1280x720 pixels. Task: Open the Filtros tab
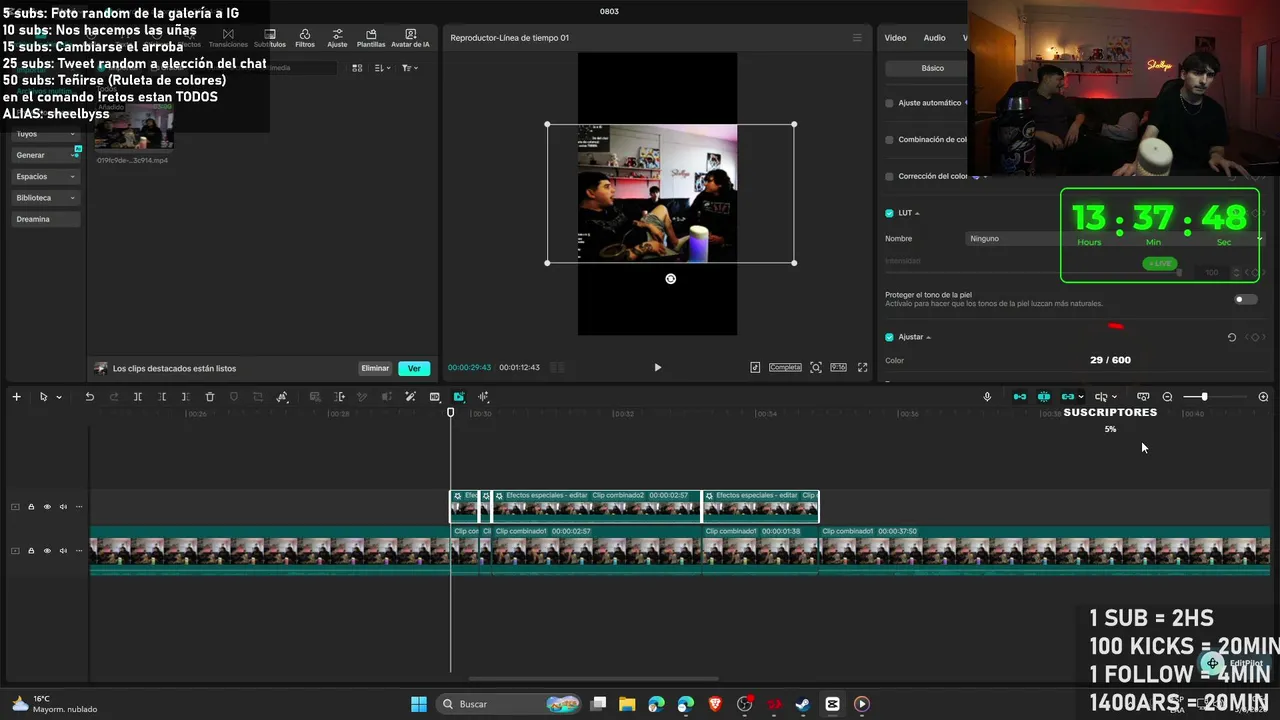[x=305, y=38]
